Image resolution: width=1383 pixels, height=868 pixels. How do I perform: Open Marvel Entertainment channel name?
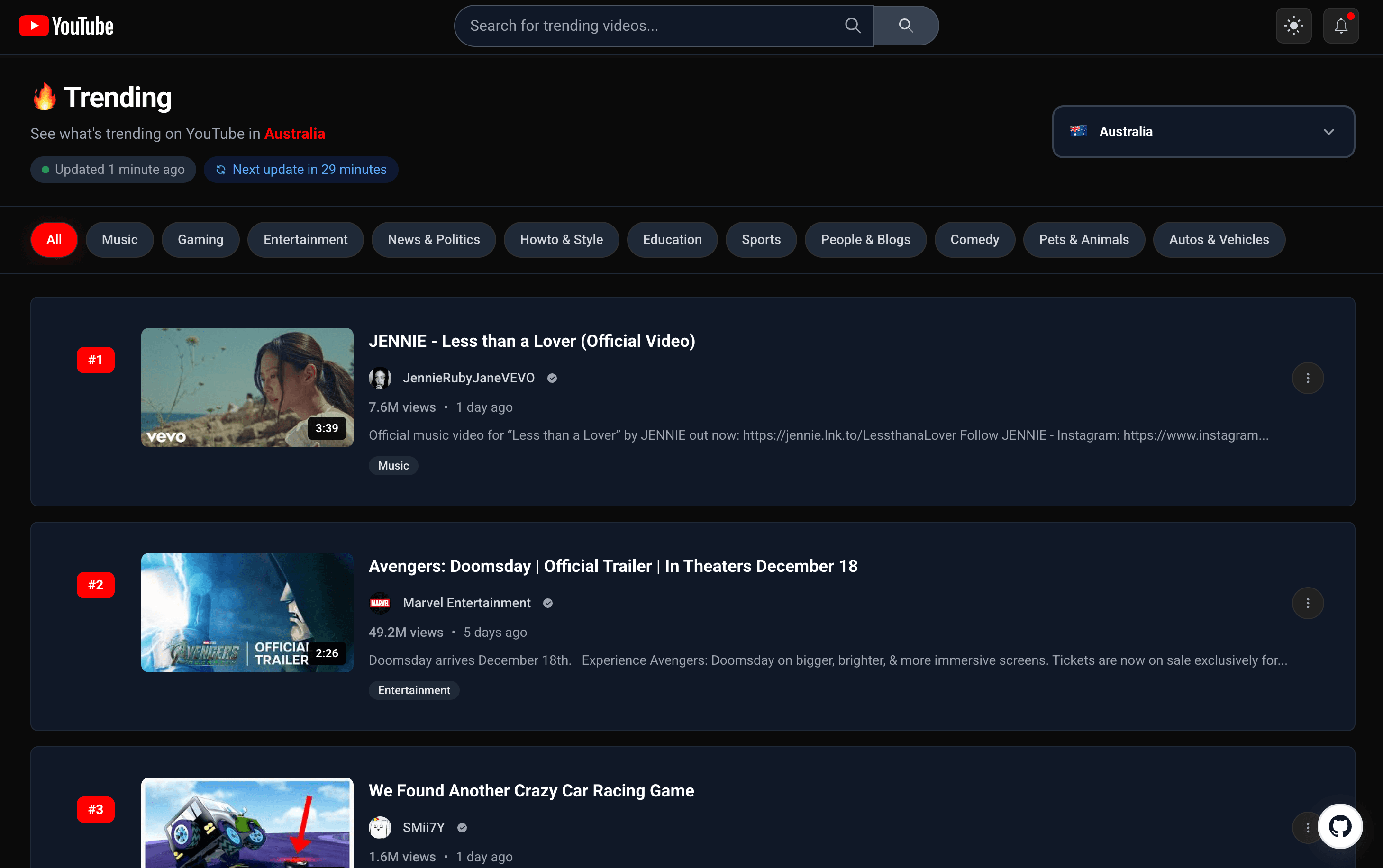pyautogui.click(x=467, y=603)
